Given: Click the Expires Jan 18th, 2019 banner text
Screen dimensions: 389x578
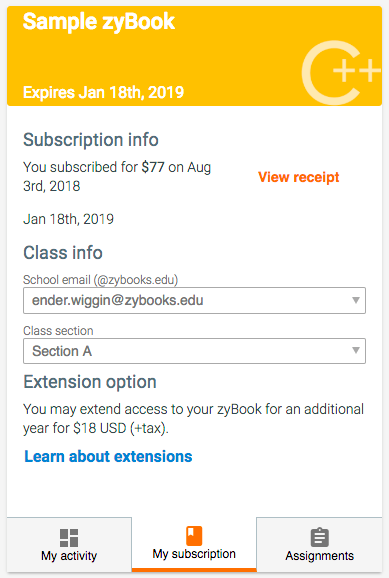Looking at the screenshot, I should [x=103, y=92].
